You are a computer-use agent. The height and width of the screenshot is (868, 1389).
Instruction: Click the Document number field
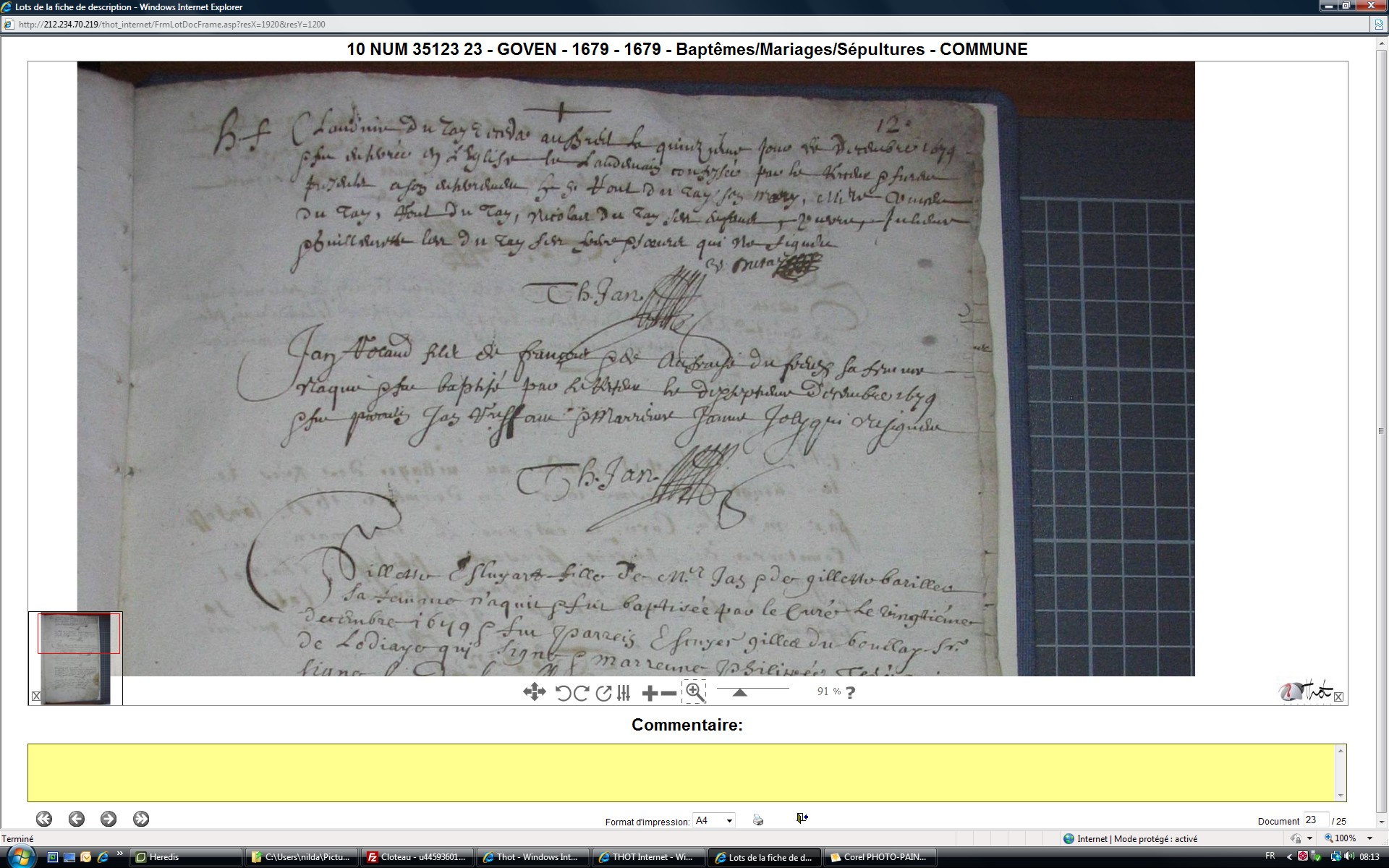tap(1314, 820)
